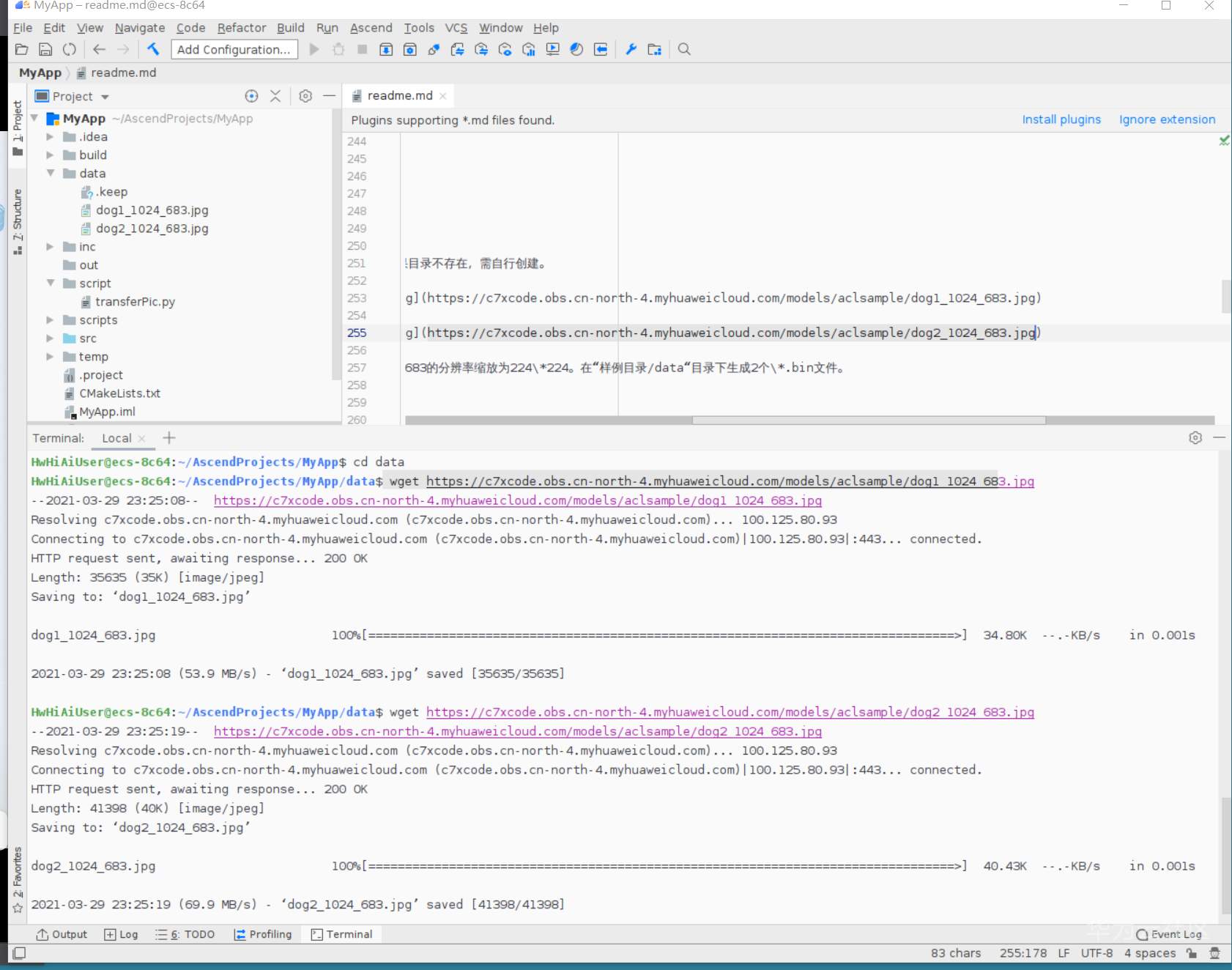Expand the inc folder

(x=50, y=246)
